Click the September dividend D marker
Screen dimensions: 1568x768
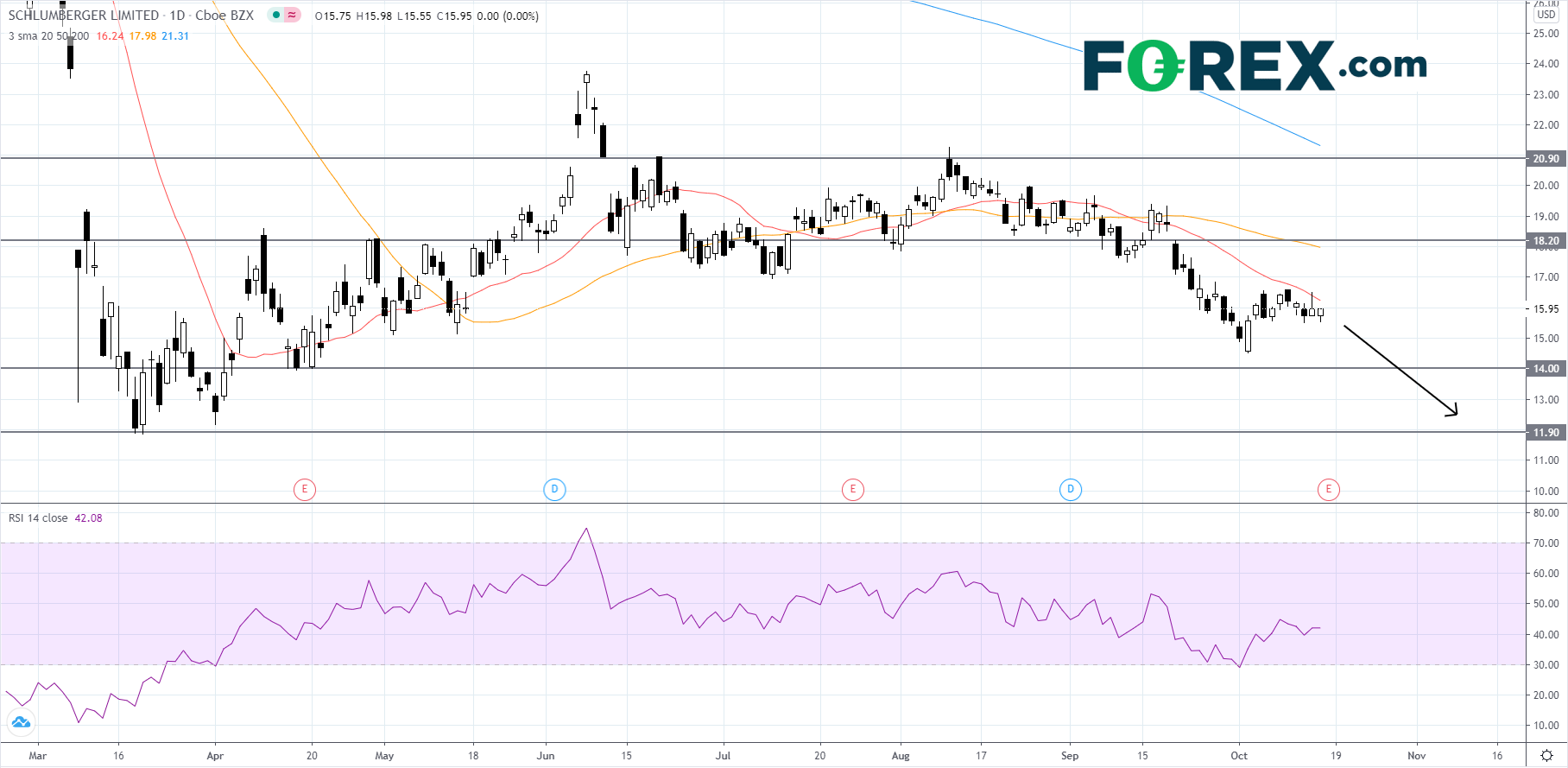pyautogui.click(x=1071, y=490)
